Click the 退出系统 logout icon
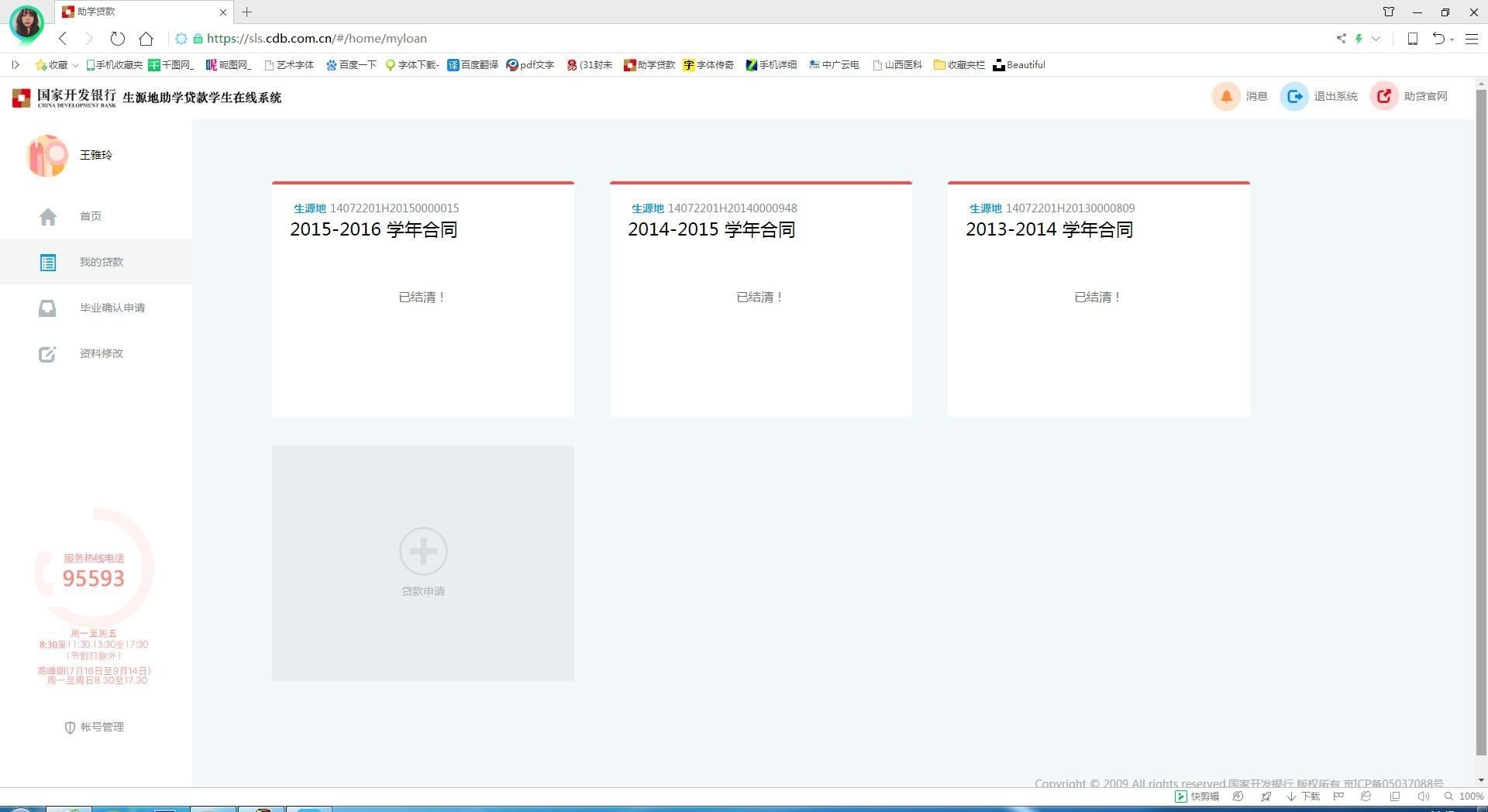This screenshot has width=1488, height=812. click(1293, 97)
